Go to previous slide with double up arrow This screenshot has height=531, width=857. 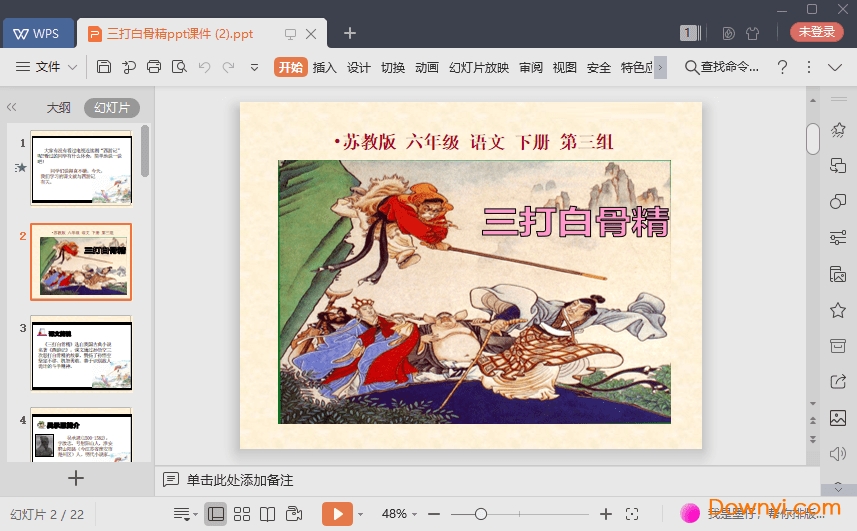click(813, 421)
